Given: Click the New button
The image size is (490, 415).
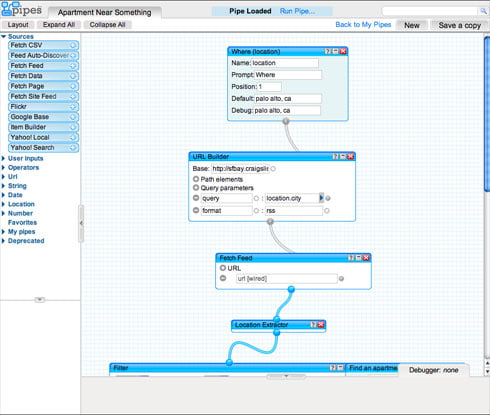Looking at the screenshot, I should 412,25.
